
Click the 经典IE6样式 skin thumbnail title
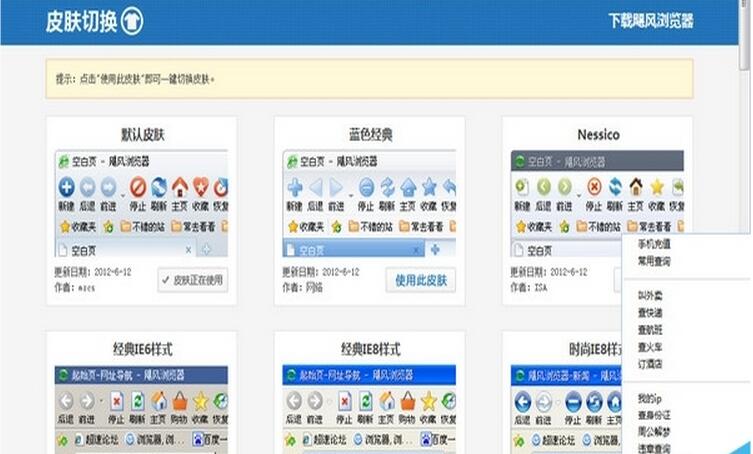coord(142,349)
